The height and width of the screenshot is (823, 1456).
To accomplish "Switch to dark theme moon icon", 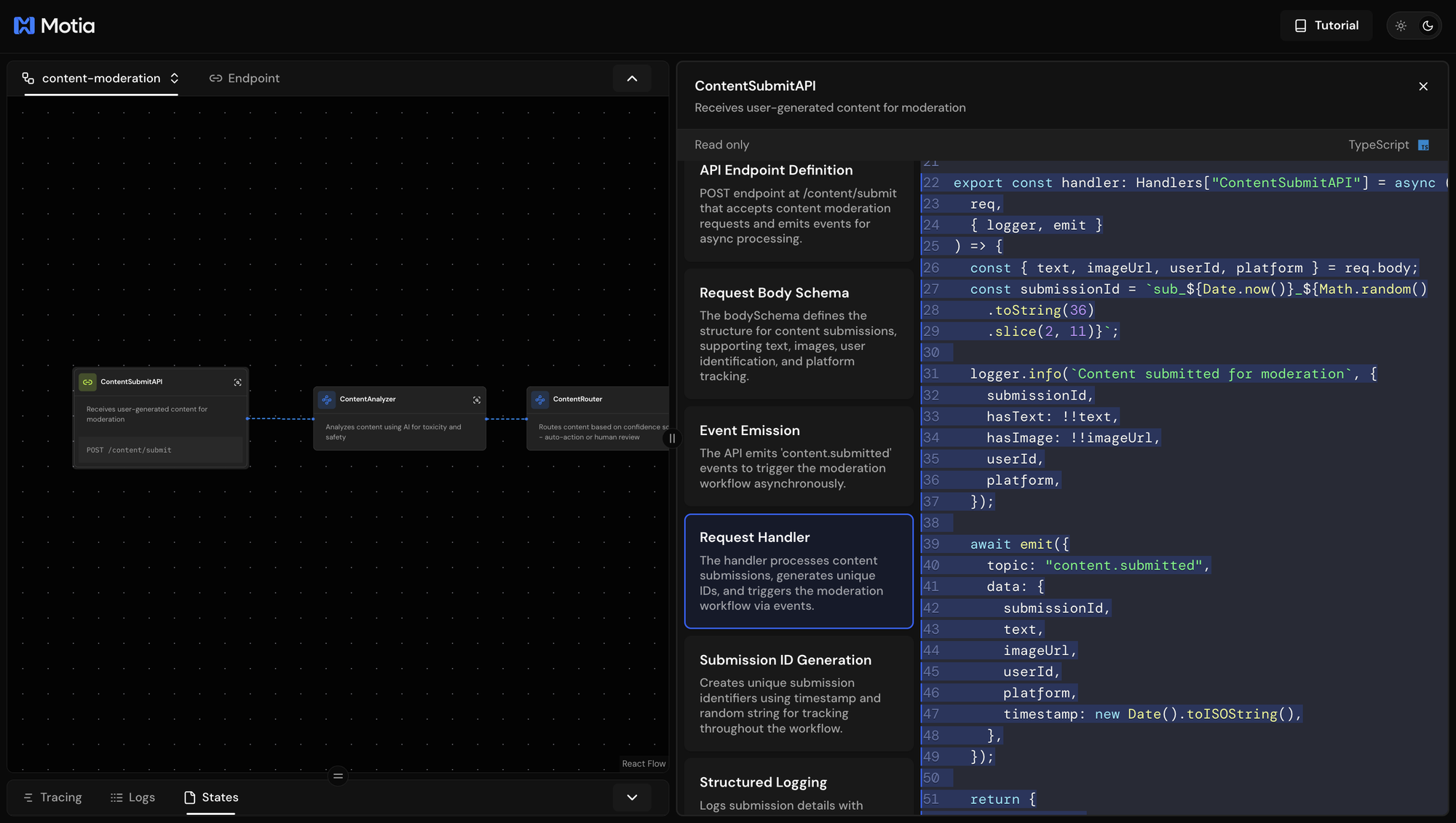I will coord(1428,25).
